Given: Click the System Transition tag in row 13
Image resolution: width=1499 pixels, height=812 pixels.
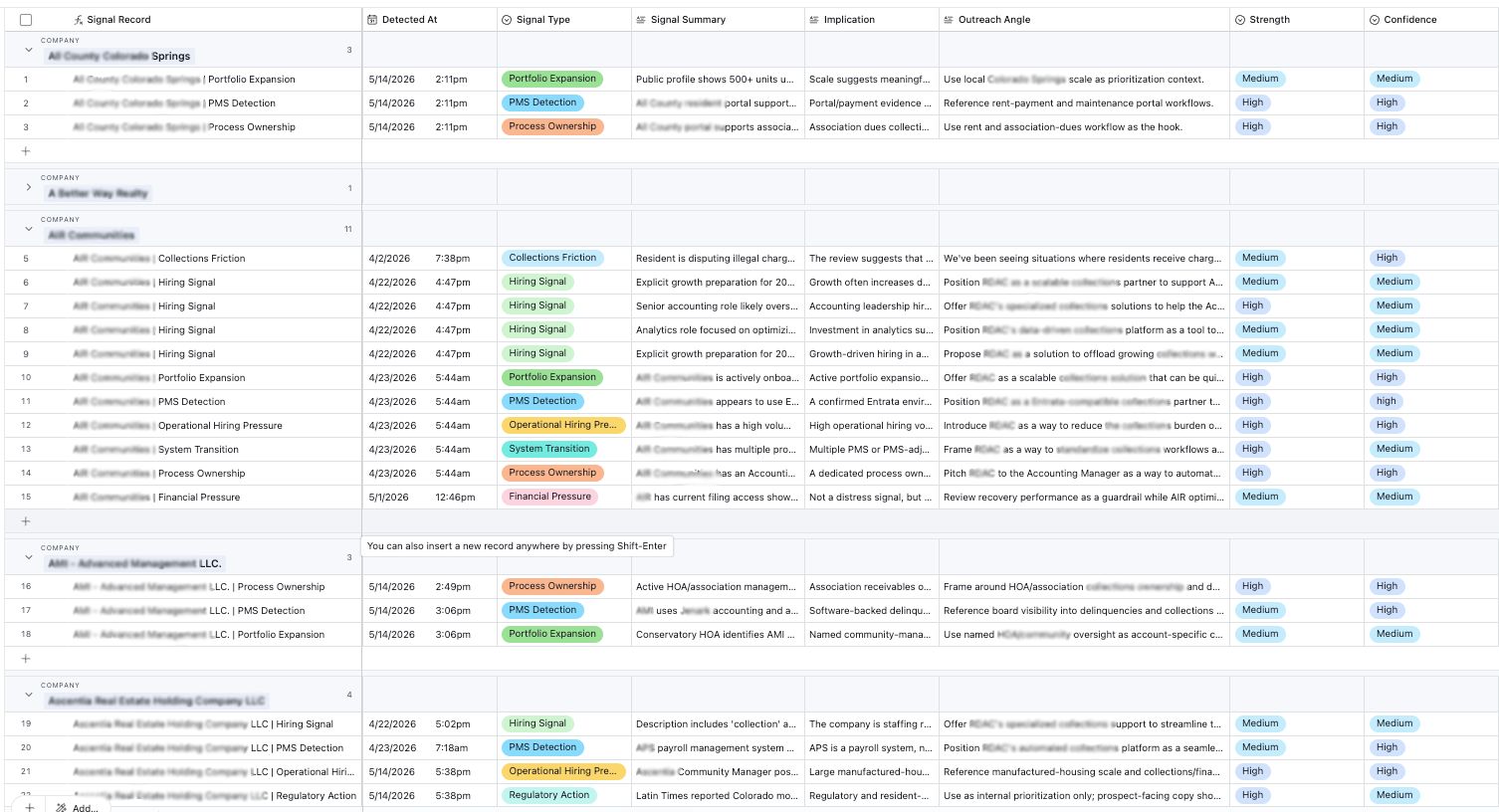Looking at the screenshot, I should click(549, 449).
